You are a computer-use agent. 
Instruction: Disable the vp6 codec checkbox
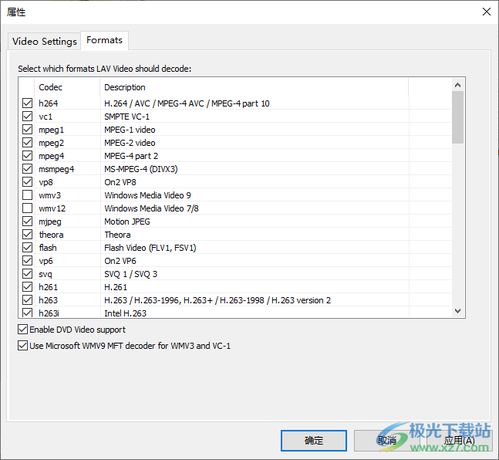point(27,261)
